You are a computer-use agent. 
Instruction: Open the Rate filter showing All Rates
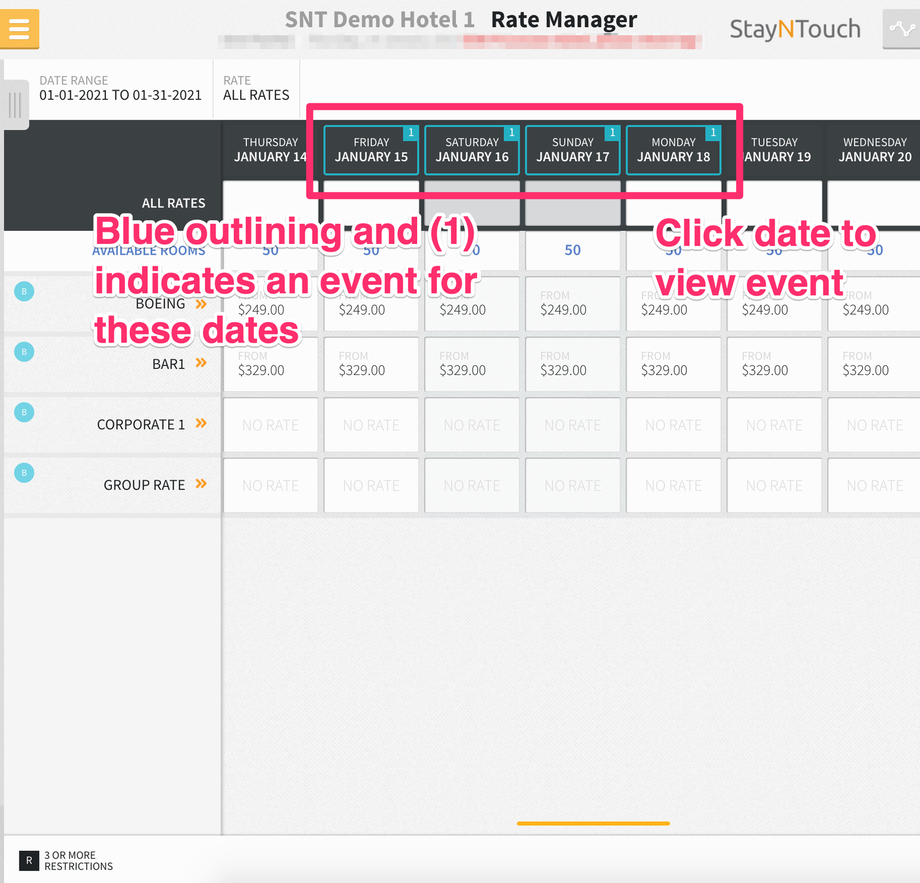[256, 89]
